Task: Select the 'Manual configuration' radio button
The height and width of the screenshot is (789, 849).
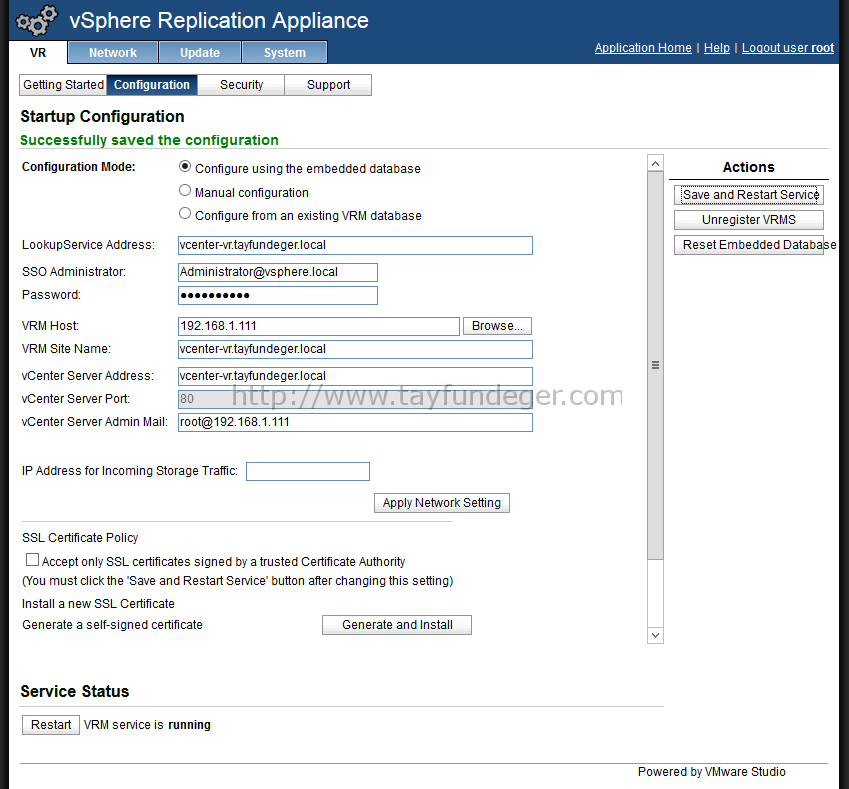Action: (x=185, y=191)
